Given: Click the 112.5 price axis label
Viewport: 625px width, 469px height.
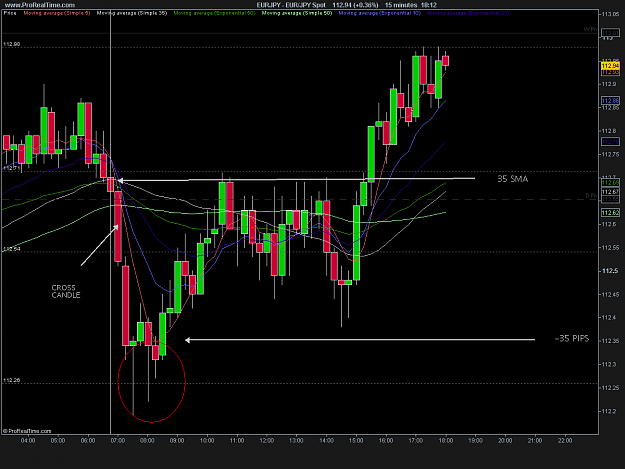Looking at the screenshot, I should pyautogui.click(x=610, y=271).
